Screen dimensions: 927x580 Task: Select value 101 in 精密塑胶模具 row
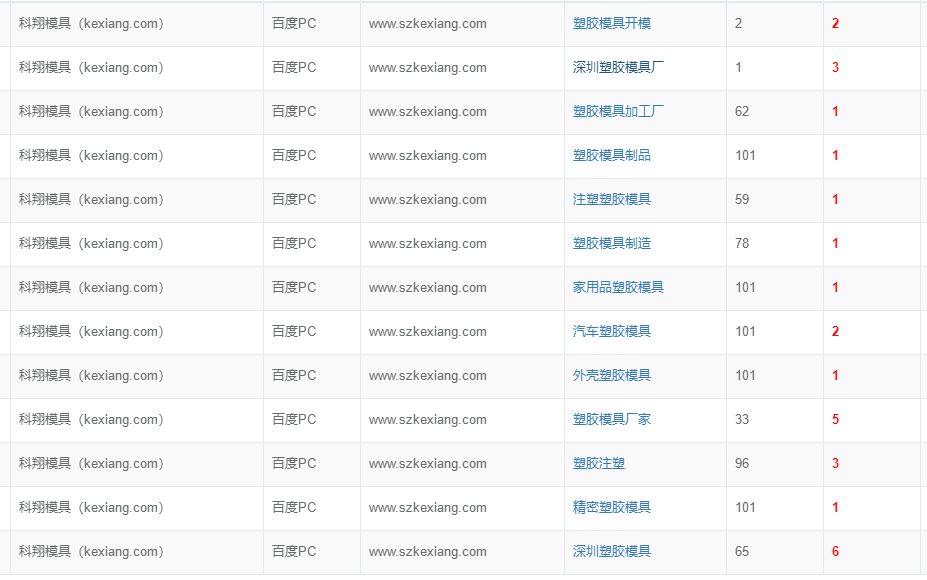pos(746,507)
